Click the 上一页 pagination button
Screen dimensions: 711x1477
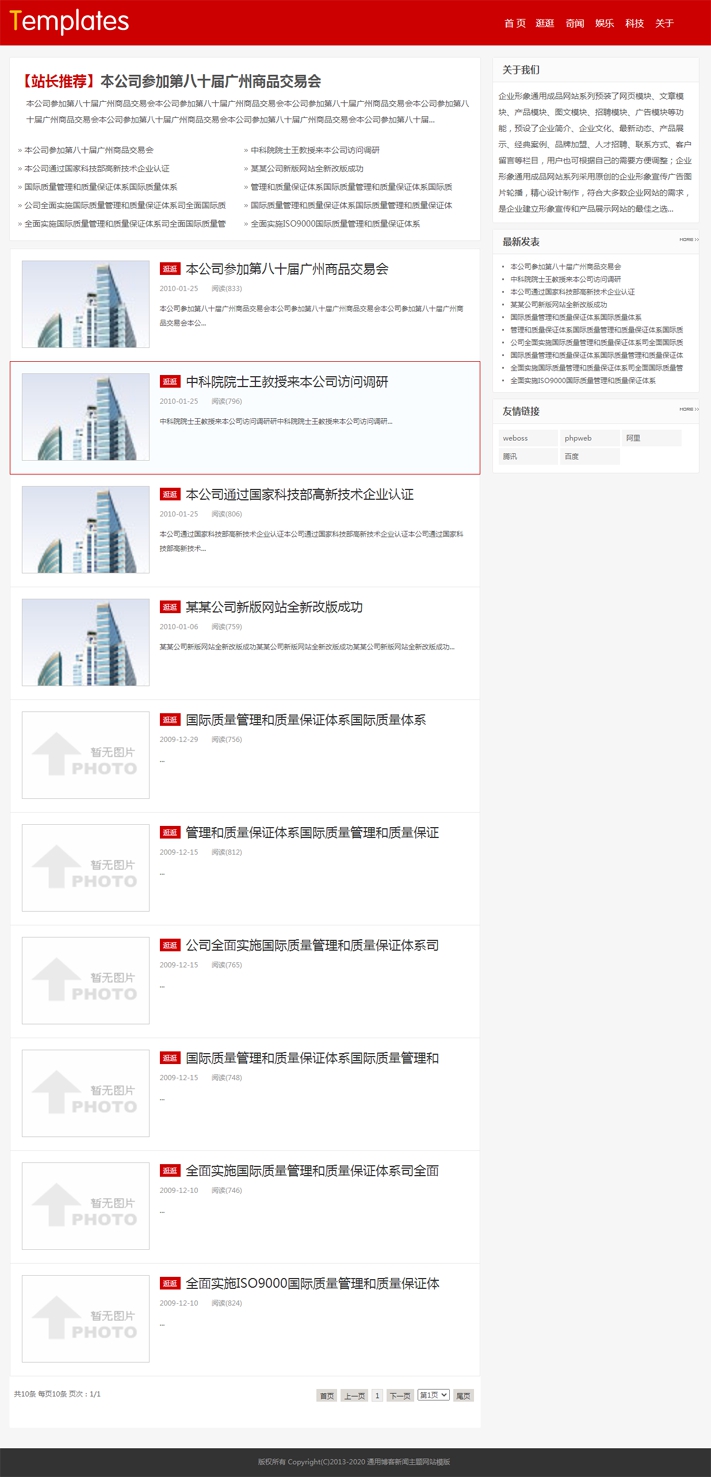[354, 1395]
